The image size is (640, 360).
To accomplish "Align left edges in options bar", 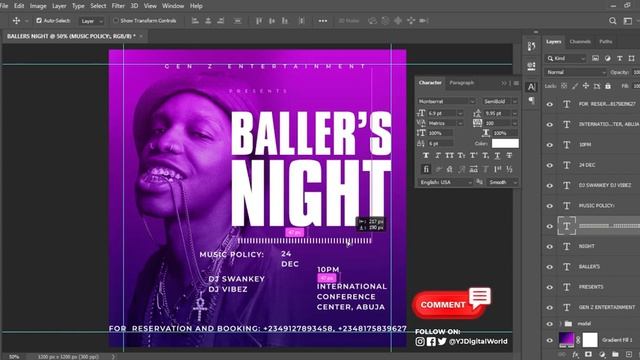I will click(x=195, y=20).
